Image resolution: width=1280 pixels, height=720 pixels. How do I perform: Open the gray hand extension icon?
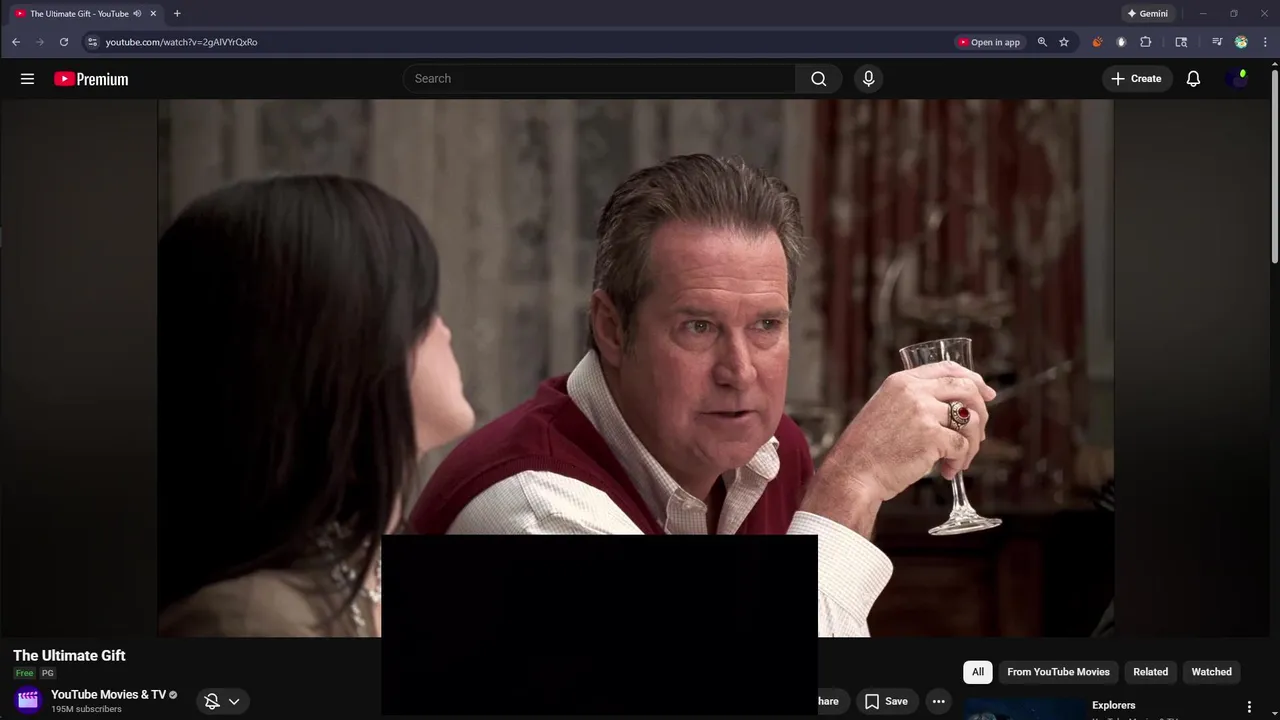pos(1121,42)
